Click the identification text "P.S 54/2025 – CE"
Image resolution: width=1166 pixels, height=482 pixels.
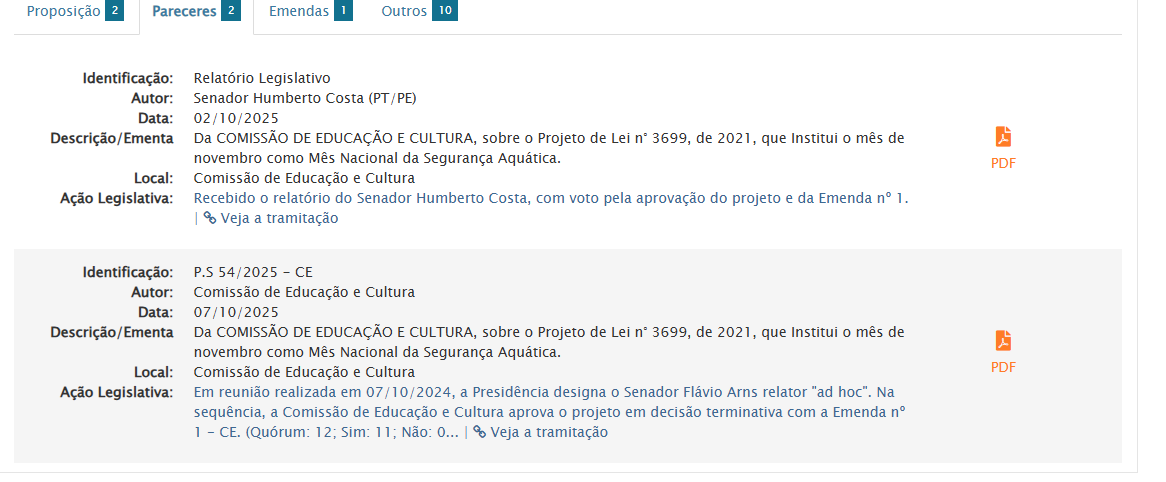click(x=244, y=272)
